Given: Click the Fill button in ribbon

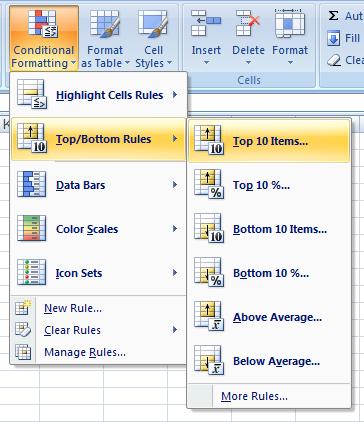Looking at the screenshot, I should click(x=344, y=38).
